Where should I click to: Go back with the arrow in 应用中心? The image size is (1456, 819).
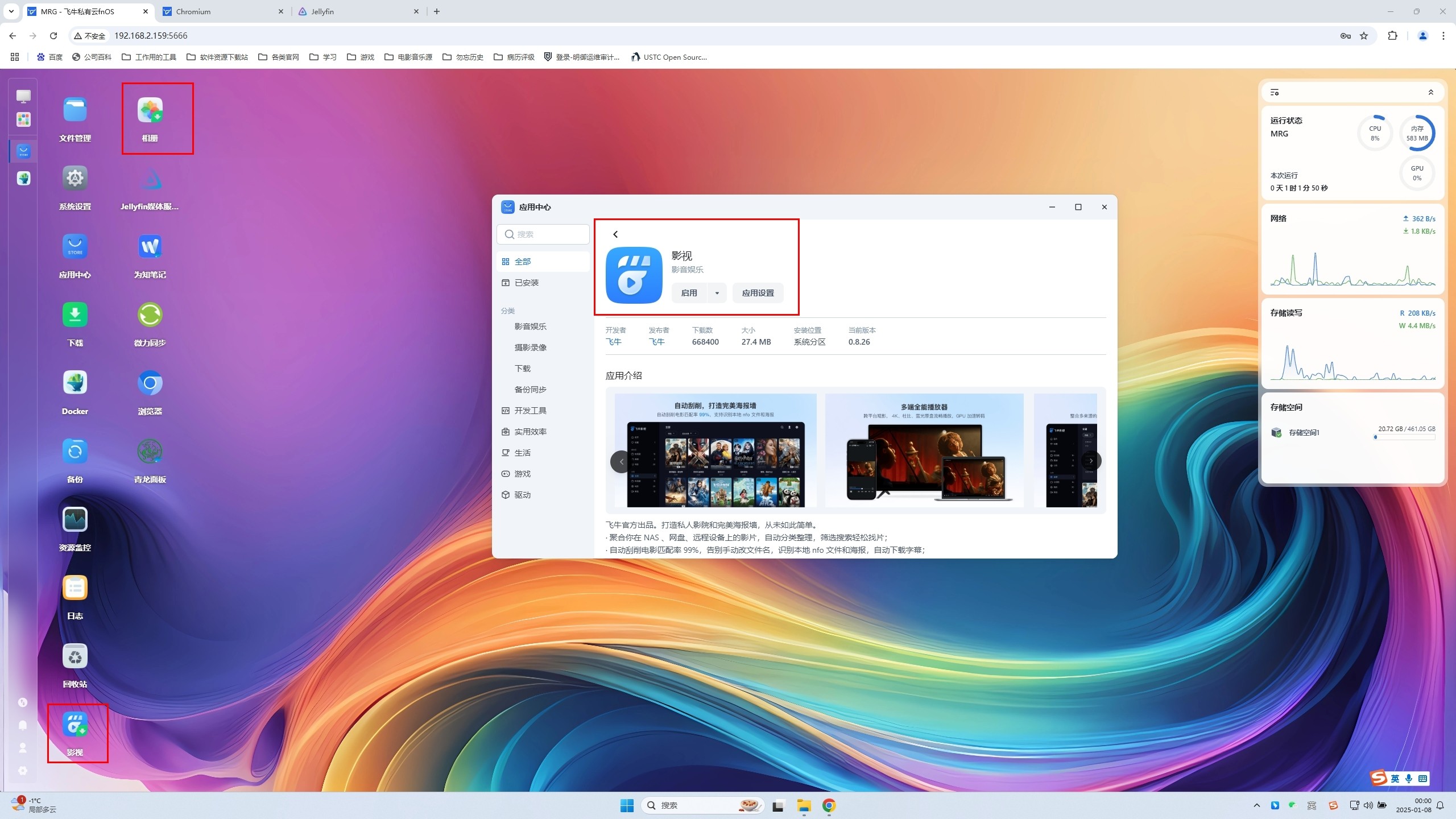pyautogui.click(x=615, y=234)
